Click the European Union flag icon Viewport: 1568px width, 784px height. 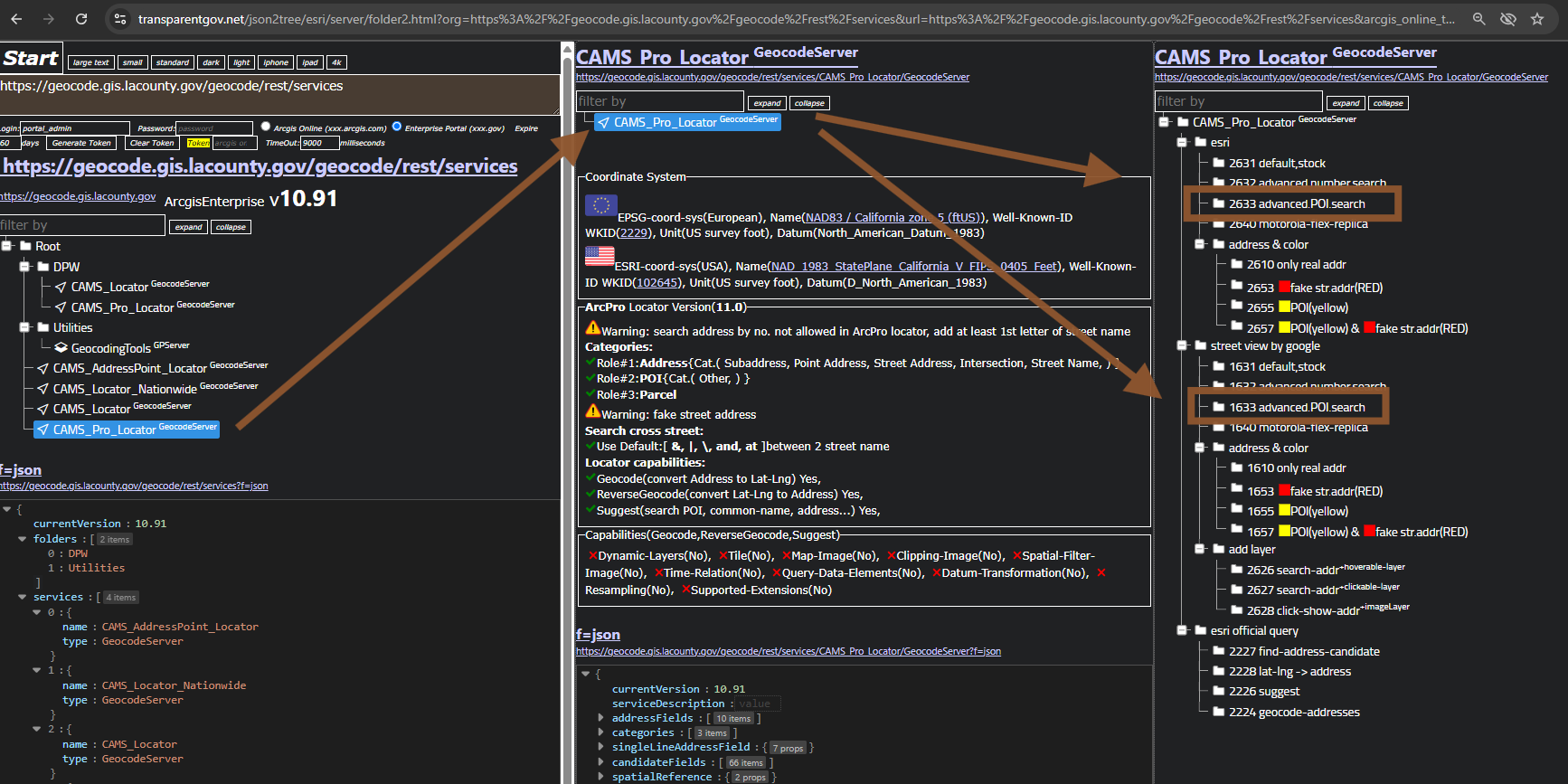point(600,206)
